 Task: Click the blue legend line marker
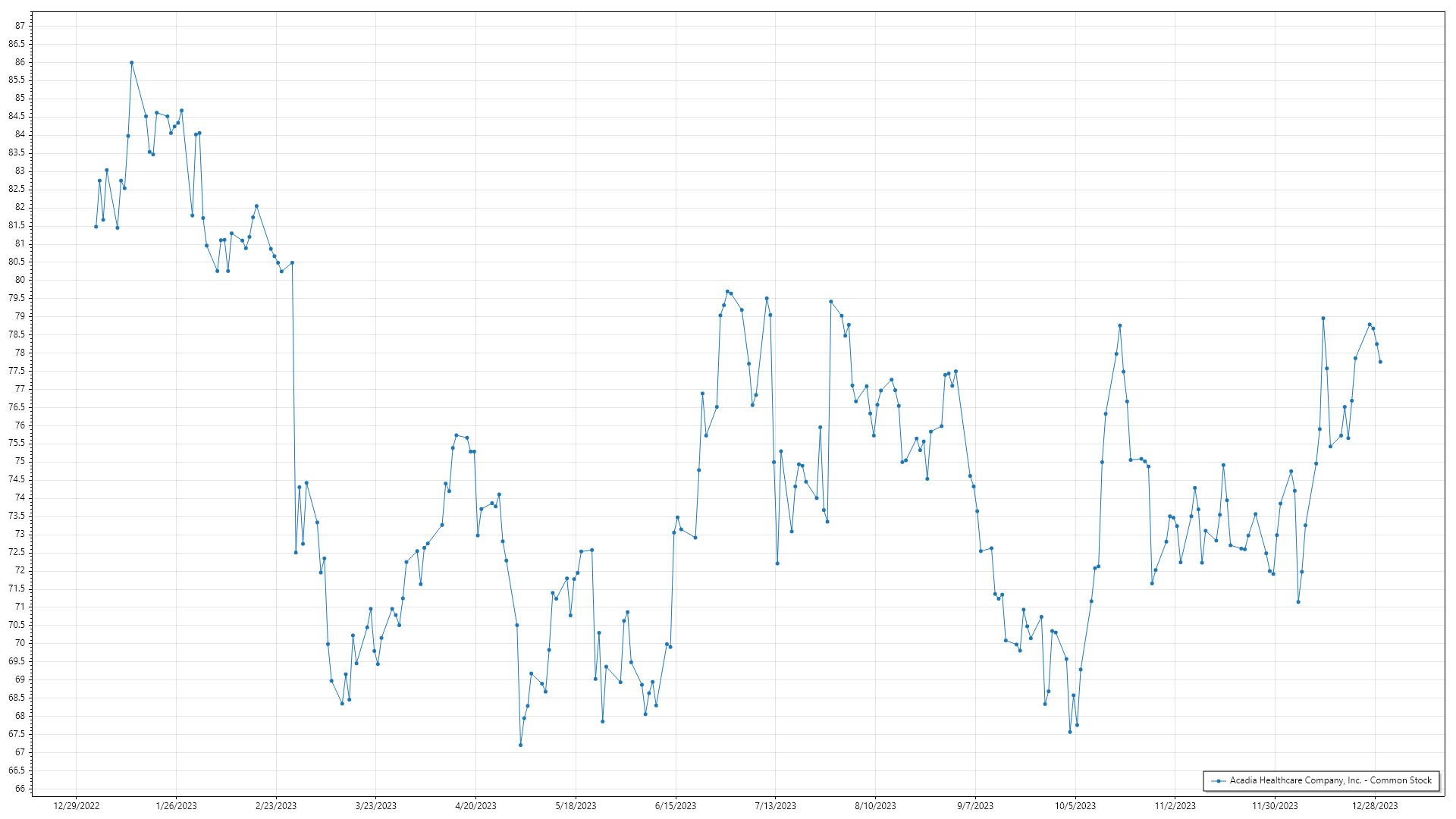1219,780
